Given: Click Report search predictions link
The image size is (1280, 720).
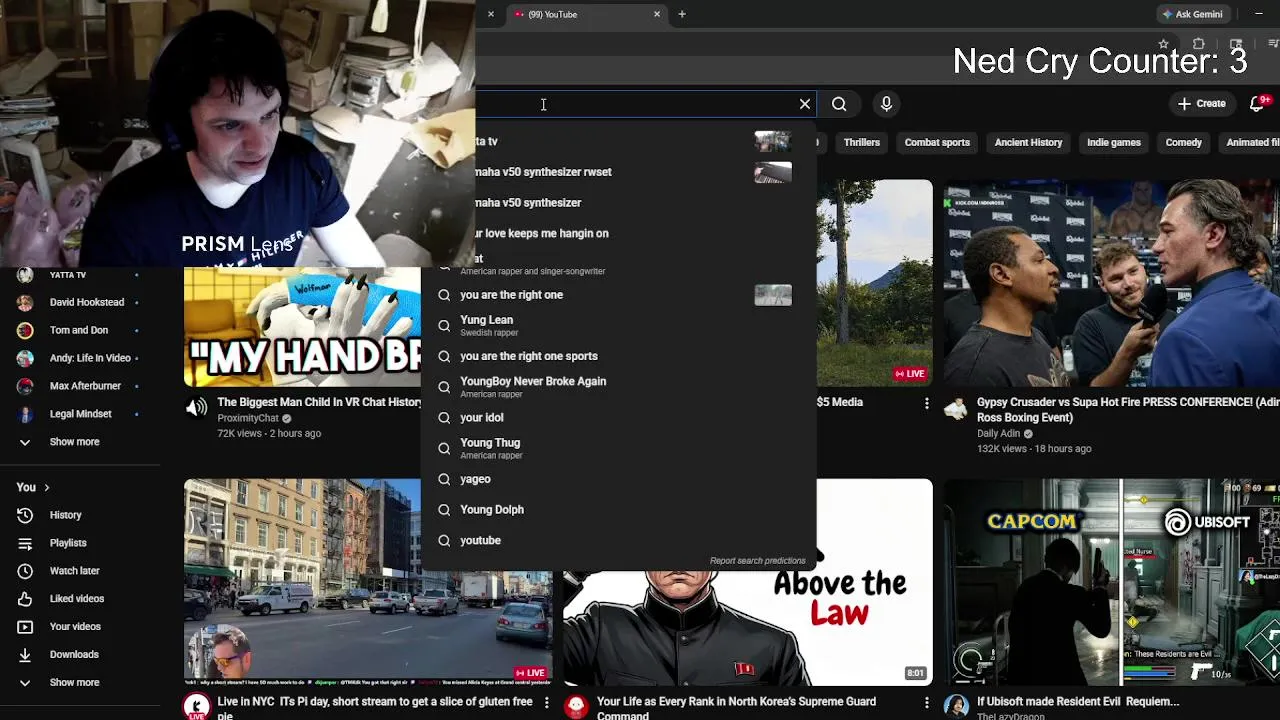Looking at the screenshot, I should point(757,561).
